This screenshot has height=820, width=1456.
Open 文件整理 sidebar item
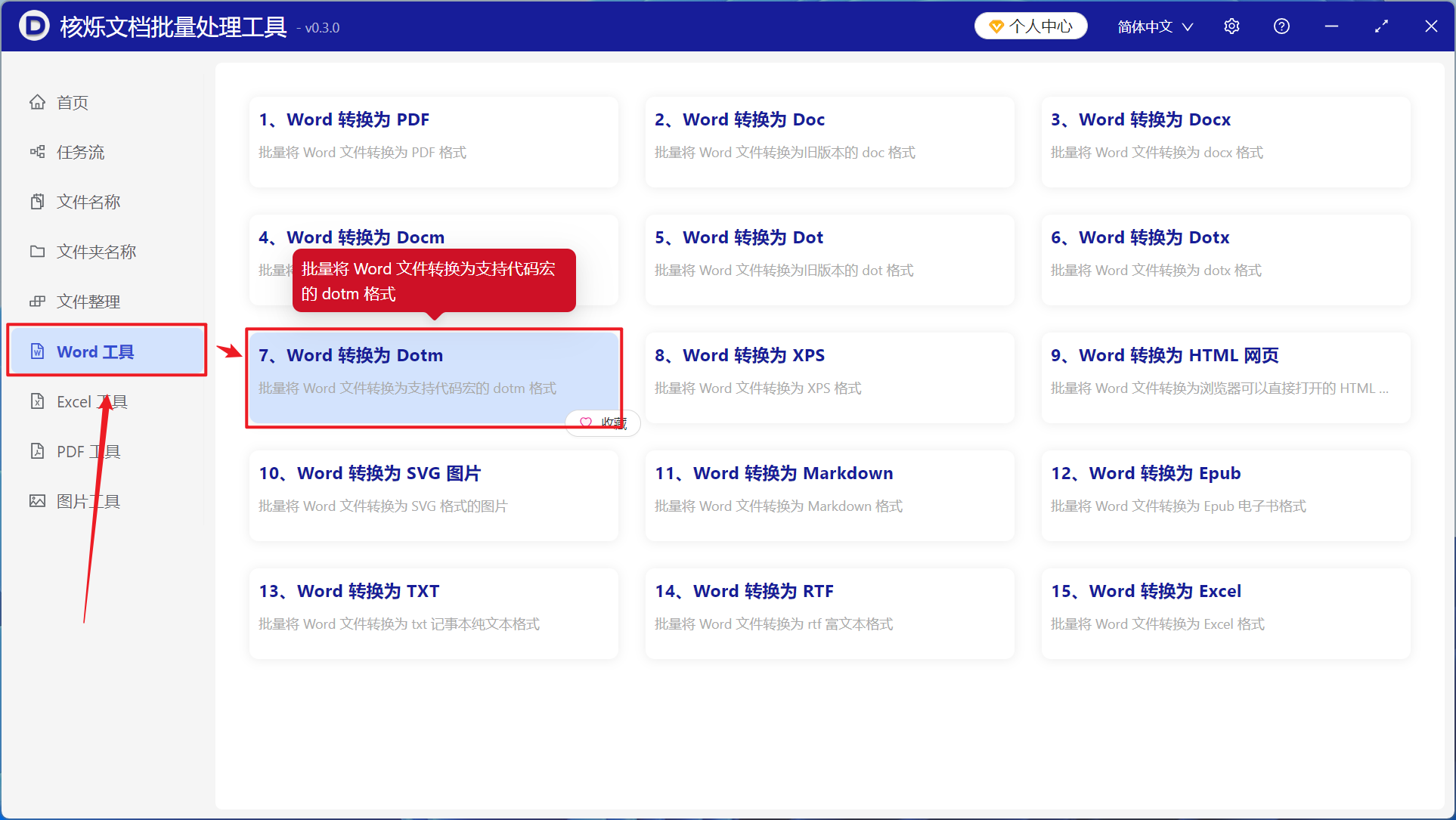(x=106, y=302)
